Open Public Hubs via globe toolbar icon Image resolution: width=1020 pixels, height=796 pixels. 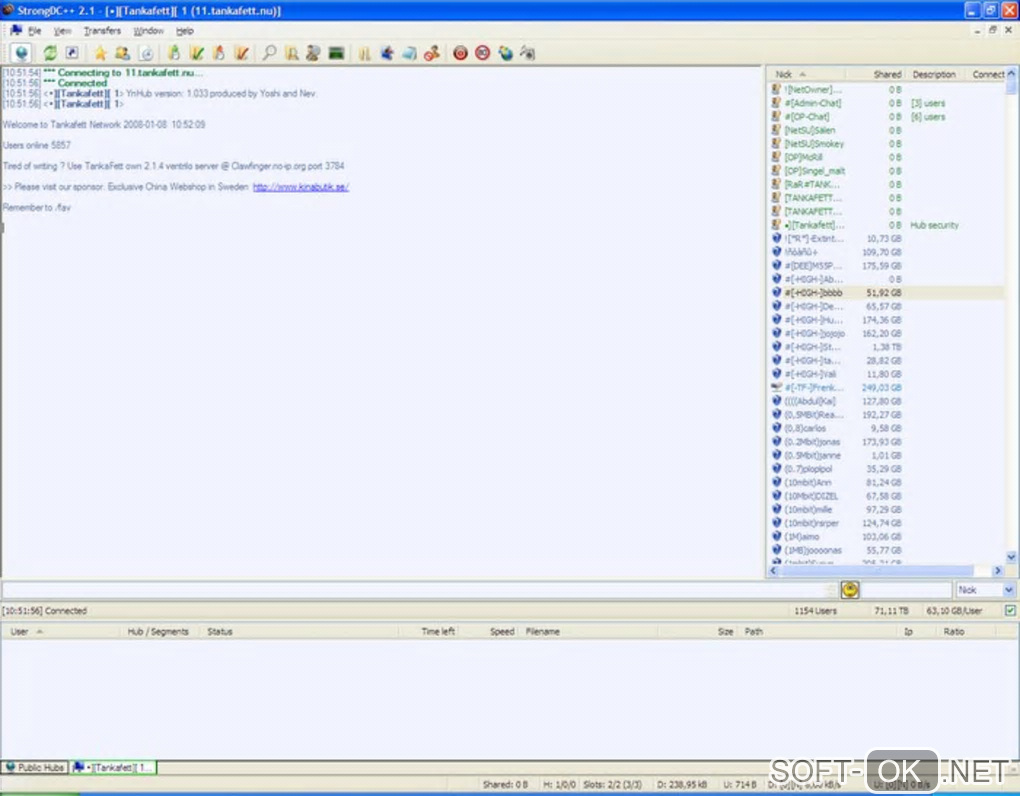[21, 53]
